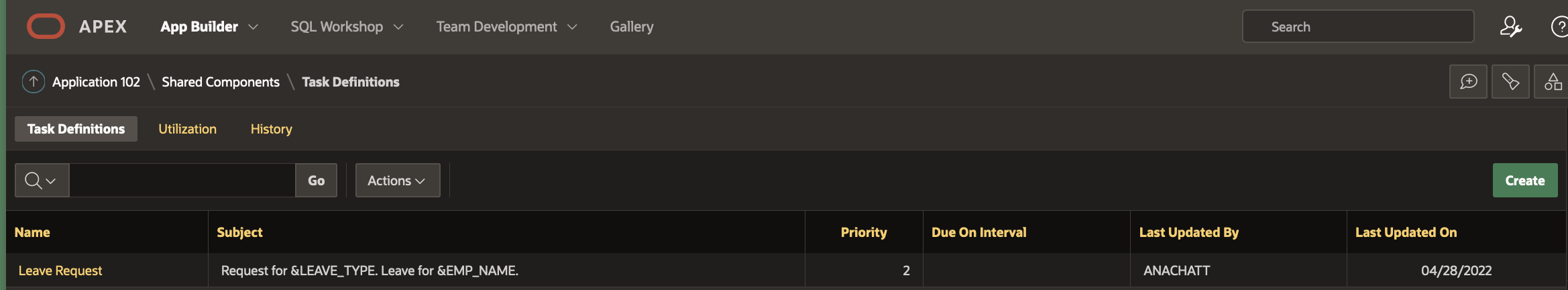This screenshot has width=1568, height=290.
Task: Open the administration user-wrench icon
Action: 1510,27
